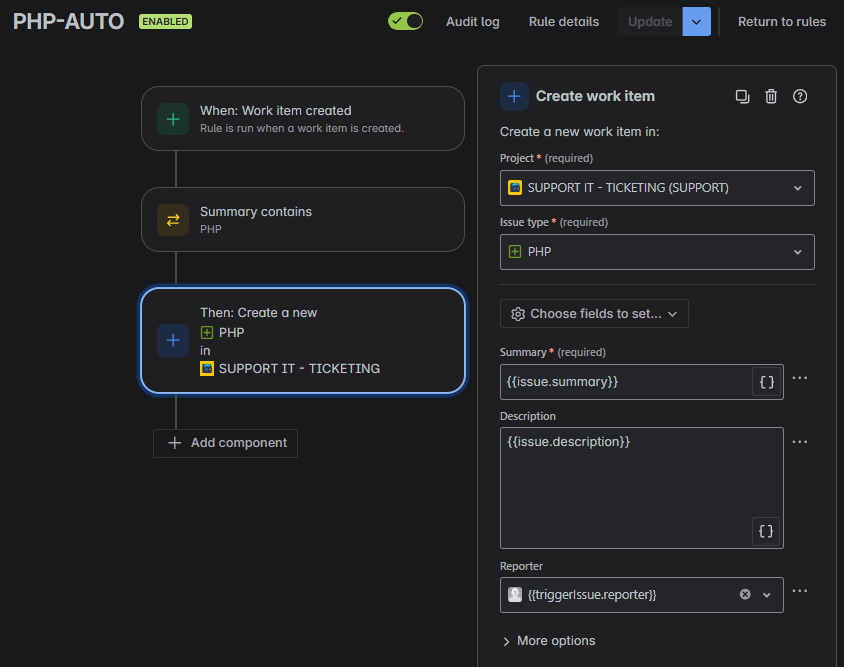Duplicate the Create work item component
This screenshot has height=667, width=844.
[742, 96]
